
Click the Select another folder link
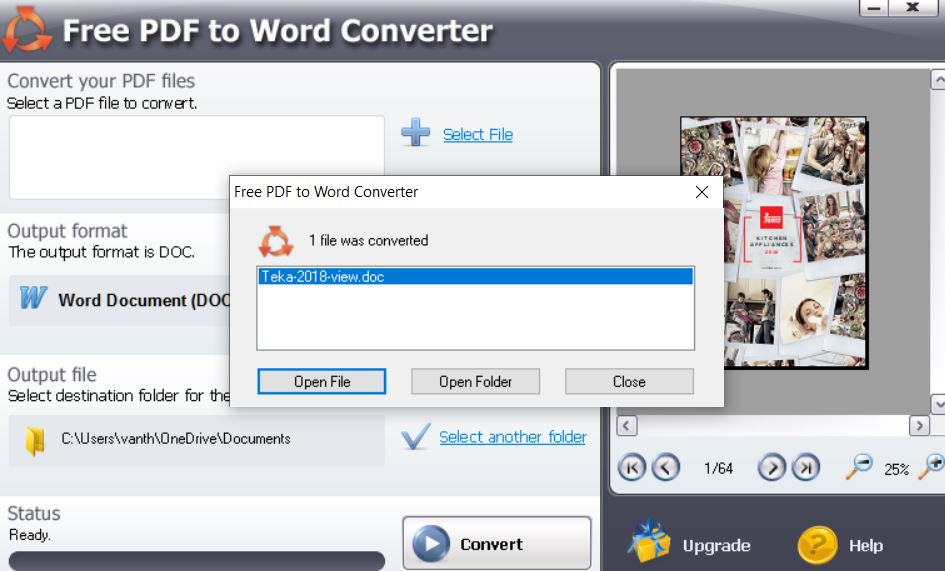point(512,437)
